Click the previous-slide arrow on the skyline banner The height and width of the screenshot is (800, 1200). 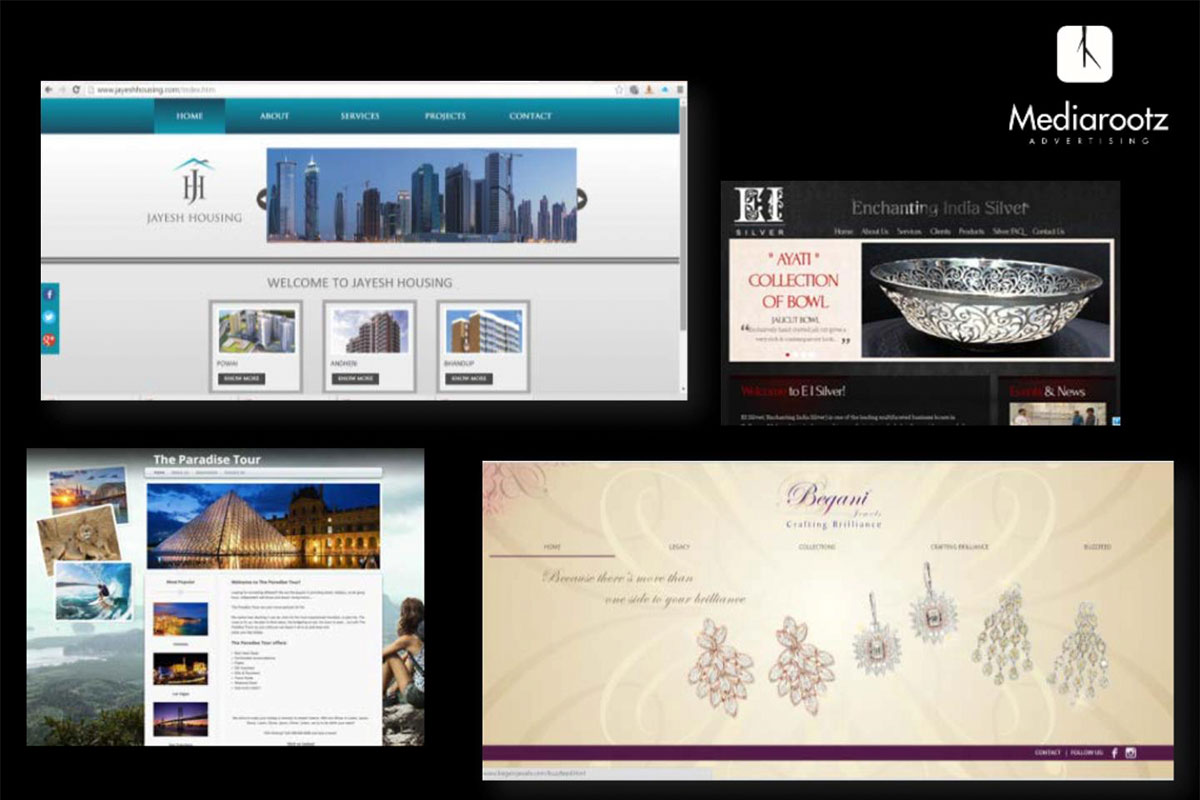[261, 198]
